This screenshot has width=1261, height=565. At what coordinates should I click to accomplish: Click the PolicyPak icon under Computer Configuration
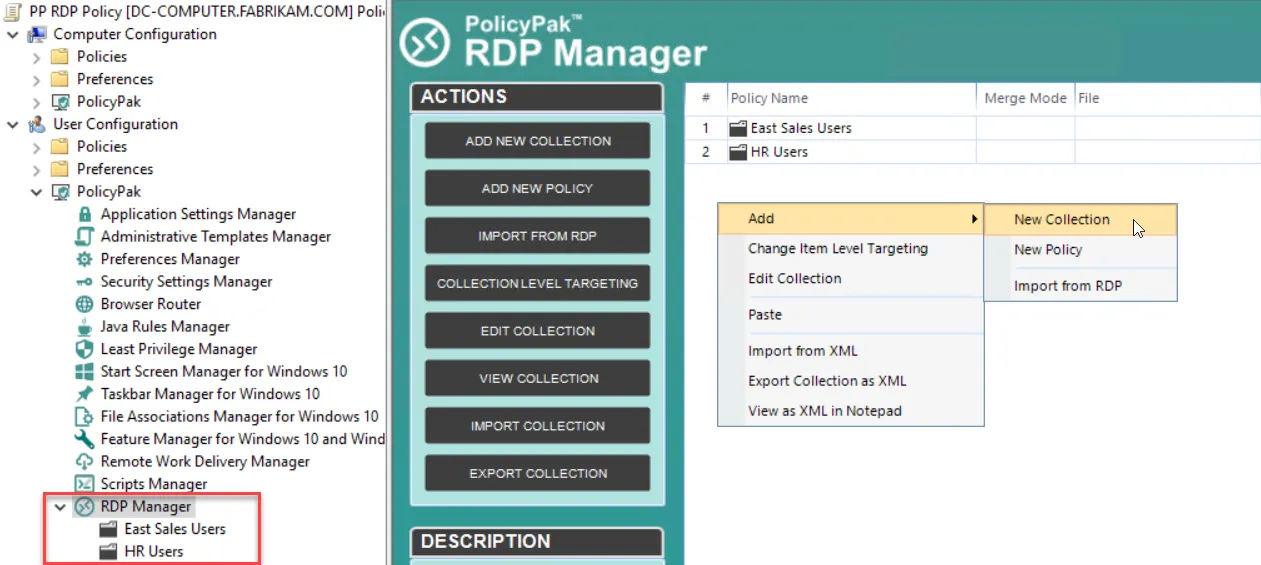pos(61,102)
